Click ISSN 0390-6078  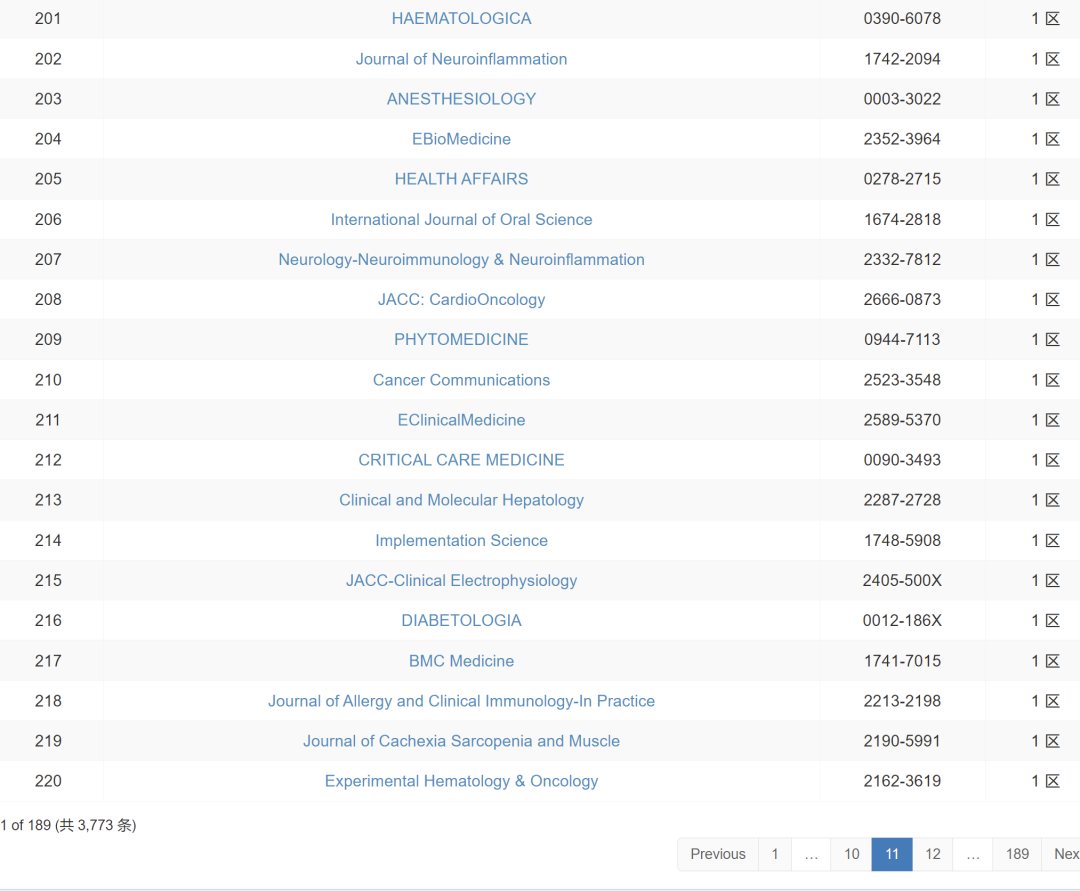pyautogui.click(x=902, y=19)
